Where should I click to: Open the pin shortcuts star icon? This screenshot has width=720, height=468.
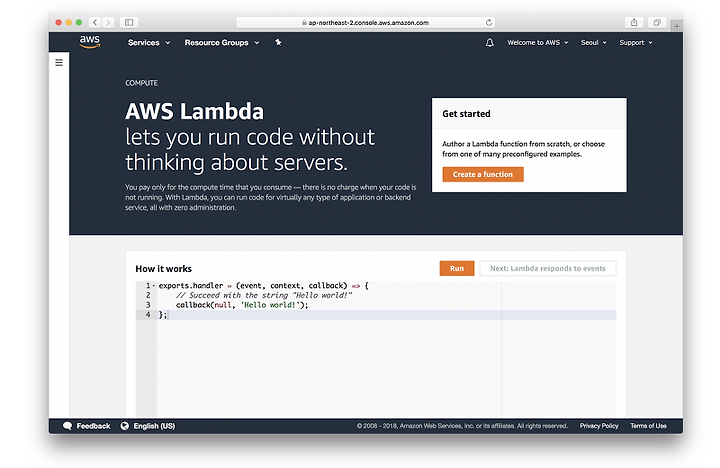point(278,42)
